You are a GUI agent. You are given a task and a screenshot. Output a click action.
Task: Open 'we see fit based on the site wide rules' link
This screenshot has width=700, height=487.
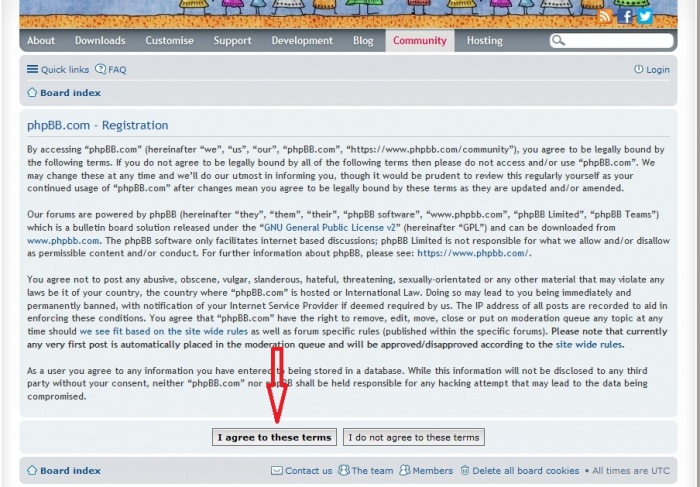click(x=163, y=332)
